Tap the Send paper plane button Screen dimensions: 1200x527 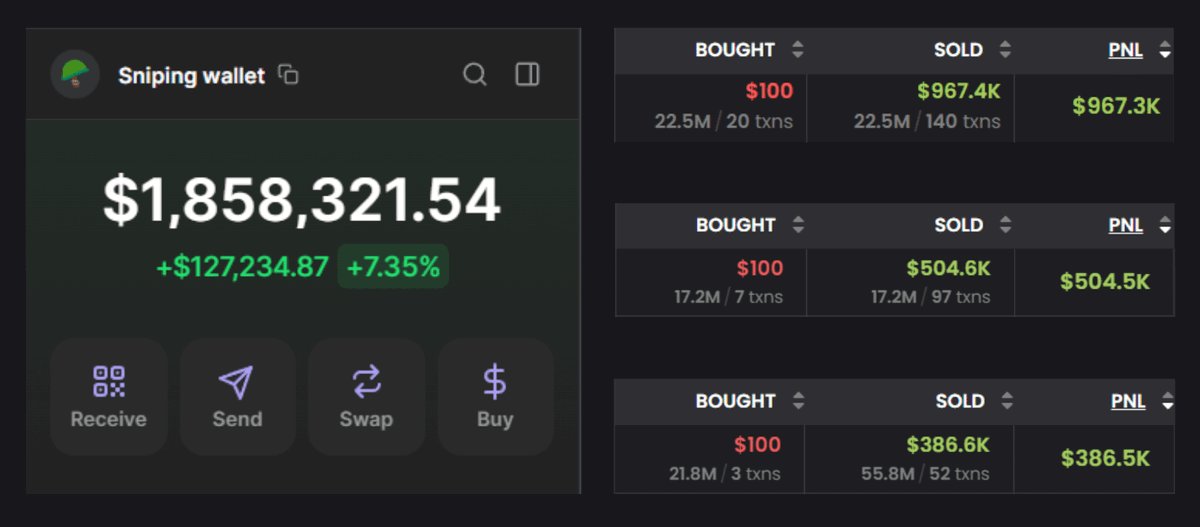(237, 397)
